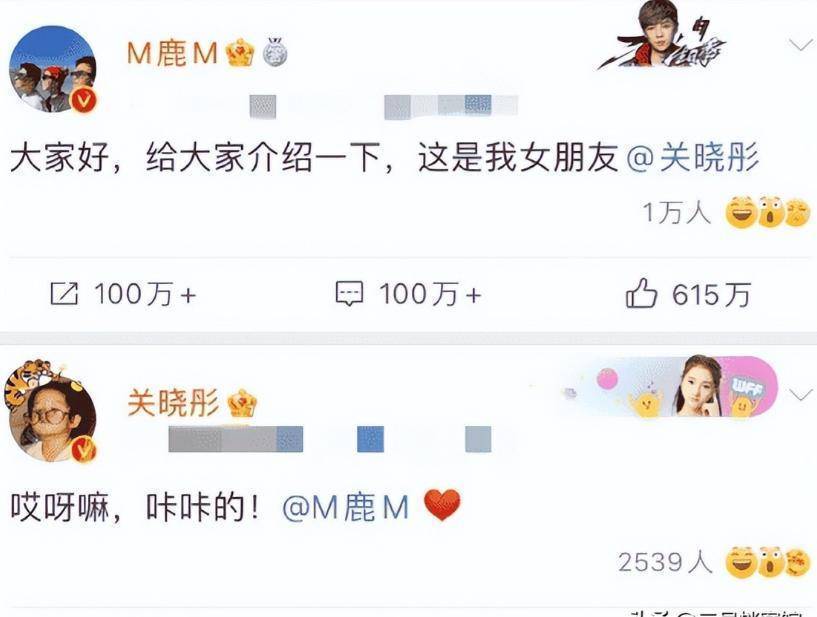Click the verified V badge on 关晓彤's avatar
The width and height of the screenshot is (817, 617).
pyautogui.click(x=84, y=449)
